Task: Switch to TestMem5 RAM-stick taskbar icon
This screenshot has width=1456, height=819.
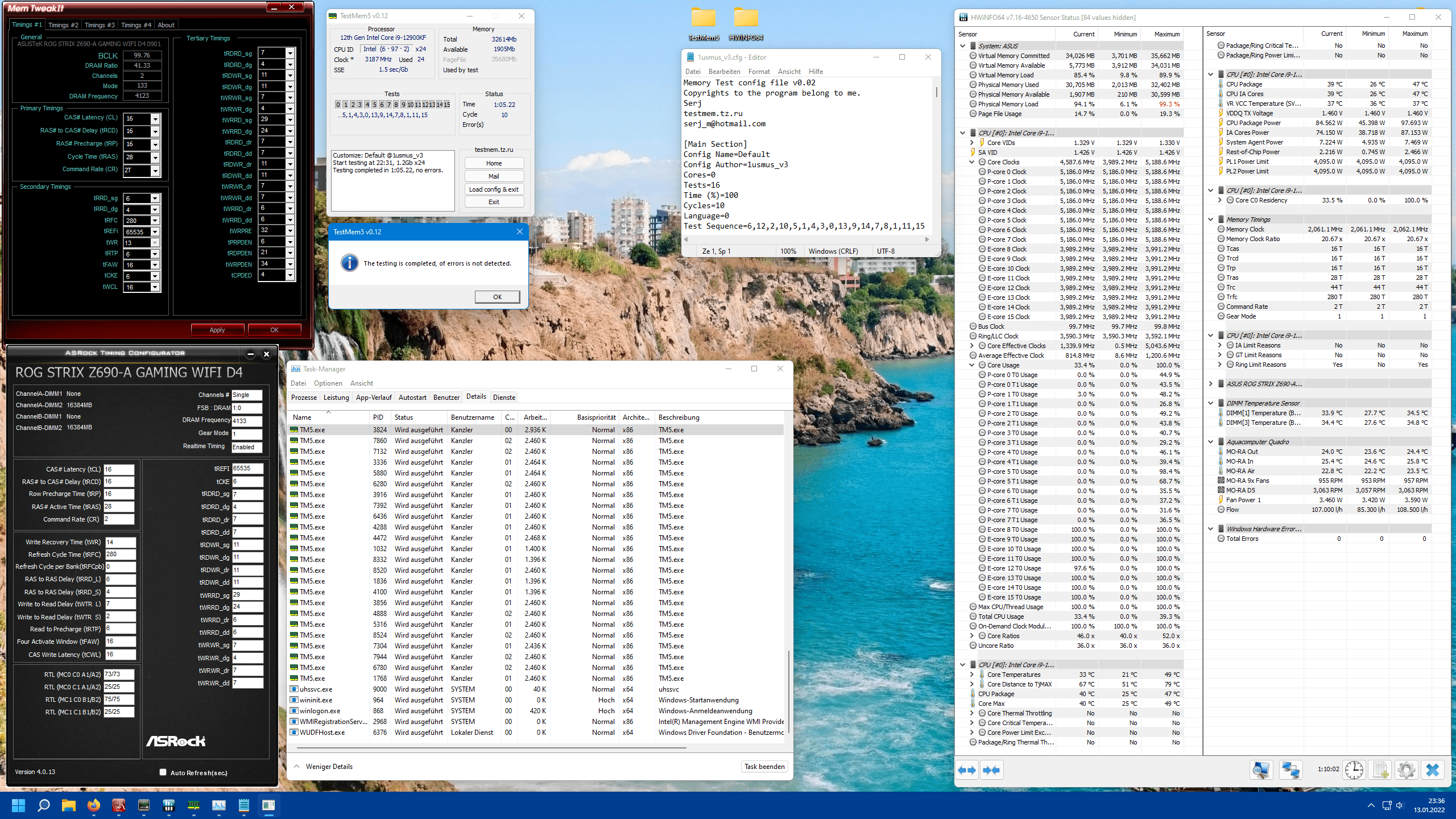Action: pos(193,805)
